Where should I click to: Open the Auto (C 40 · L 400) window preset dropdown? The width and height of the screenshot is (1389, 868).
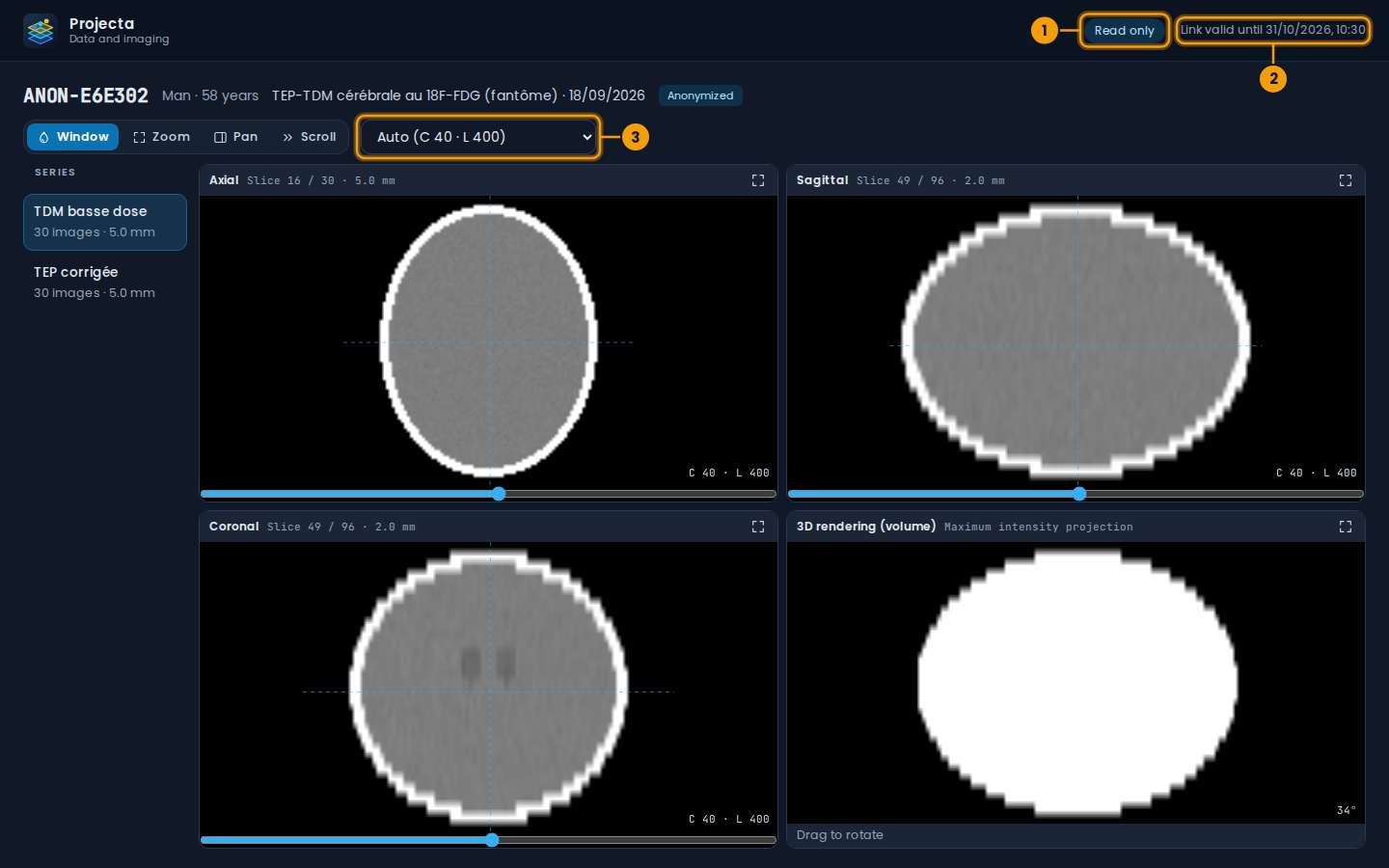478,137
